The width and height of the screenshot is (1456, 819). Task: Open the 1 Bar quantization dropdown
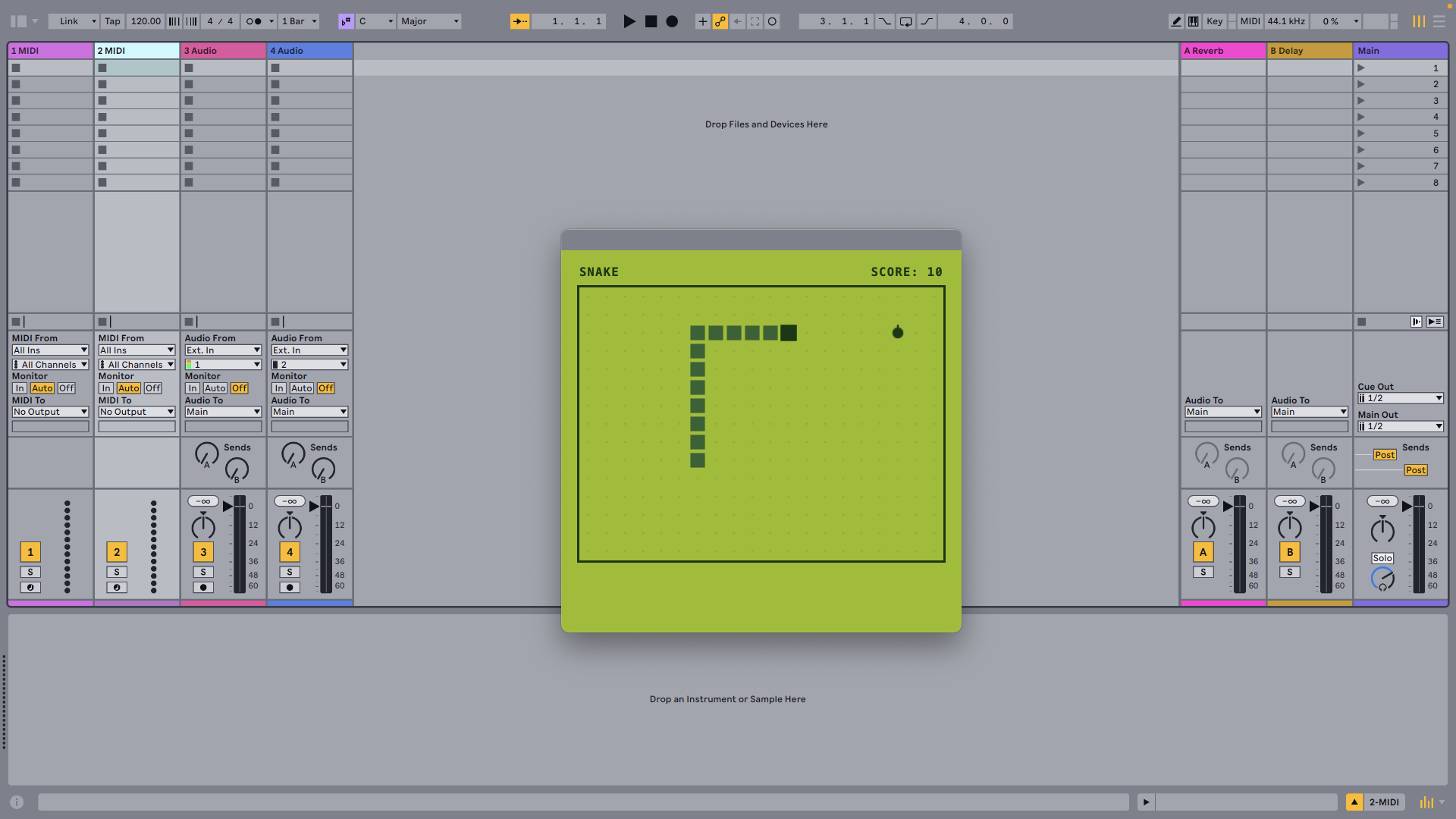pyautogui.click(x=299, y=21)
